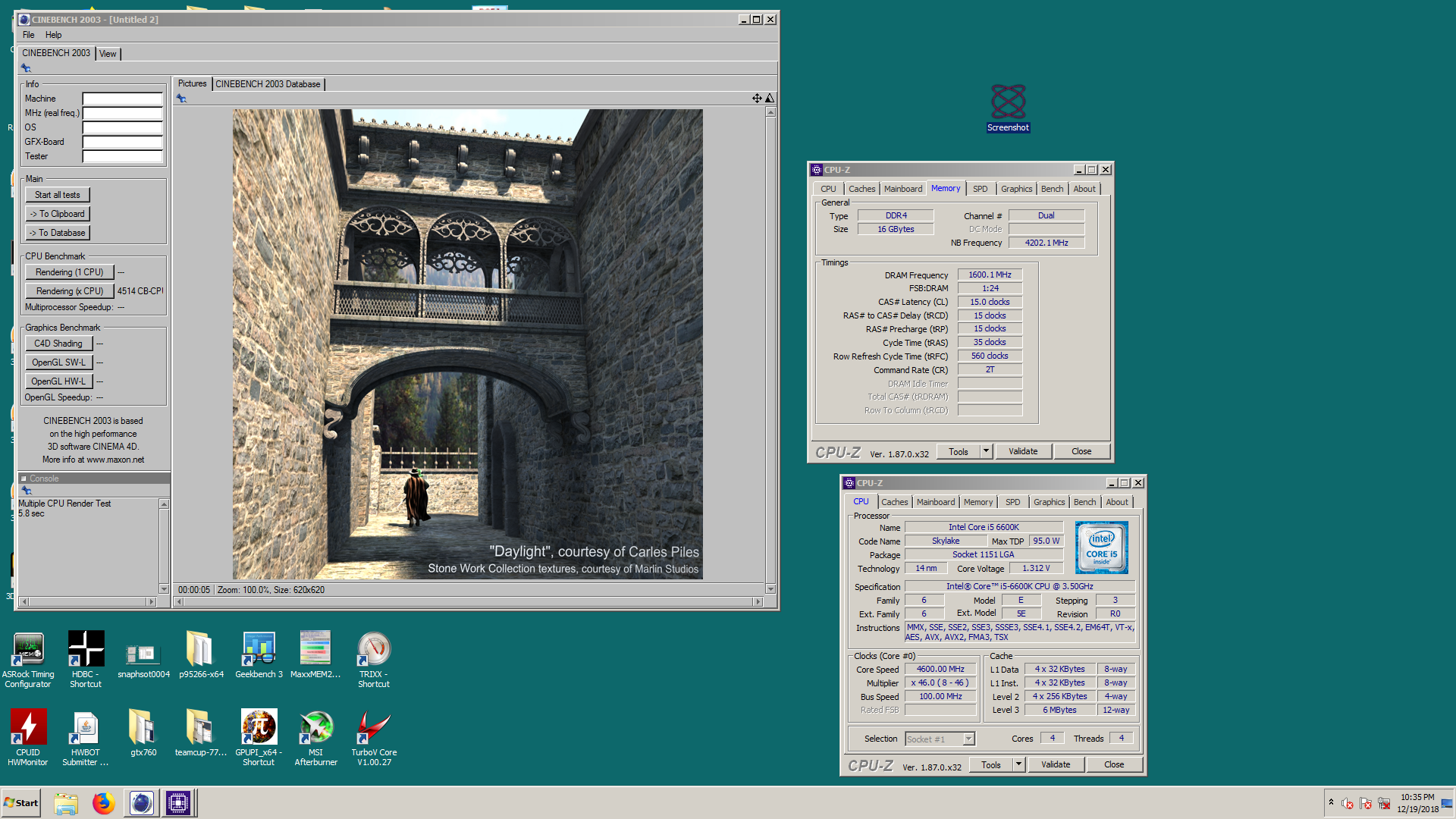Select the Screenshot desktop icon
Image resolution: width=1456 pixels, height=819 pixels.
coord(1008,108)
